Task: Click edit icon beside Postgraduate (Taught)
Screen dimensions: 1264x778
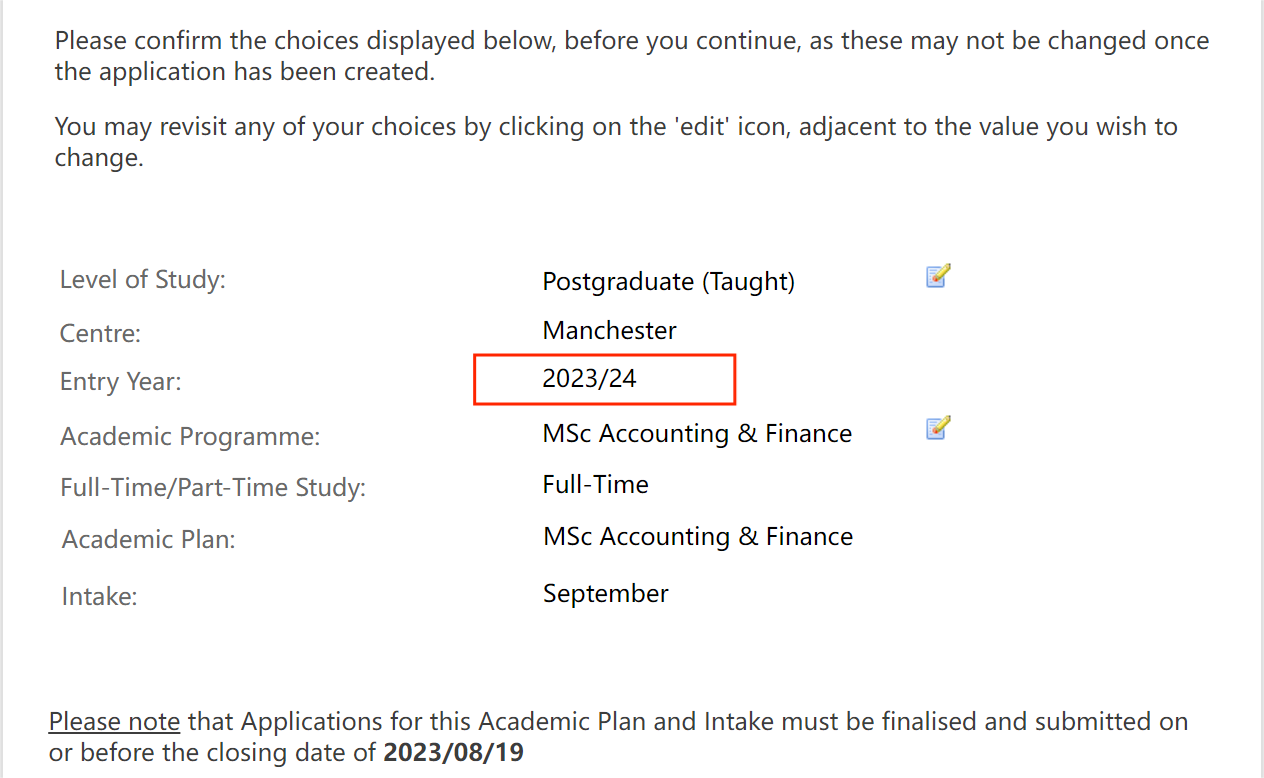Action: click(937, 276)
